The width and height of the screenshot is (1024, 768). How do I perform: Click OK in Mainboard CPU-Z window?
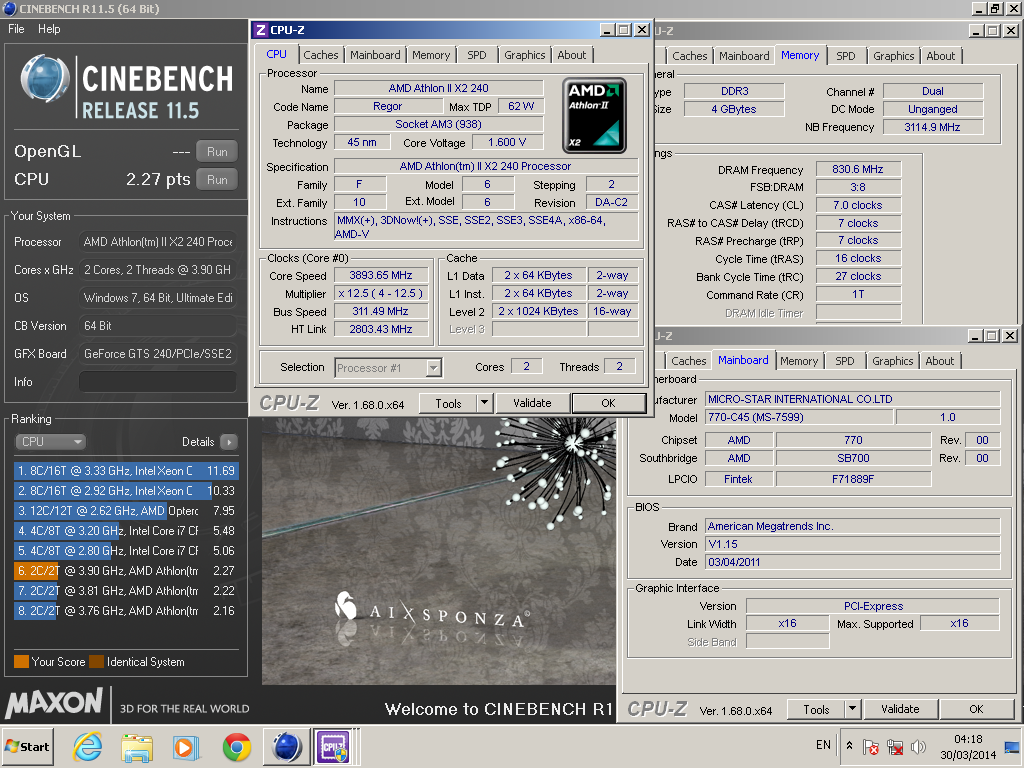(976, 709)
